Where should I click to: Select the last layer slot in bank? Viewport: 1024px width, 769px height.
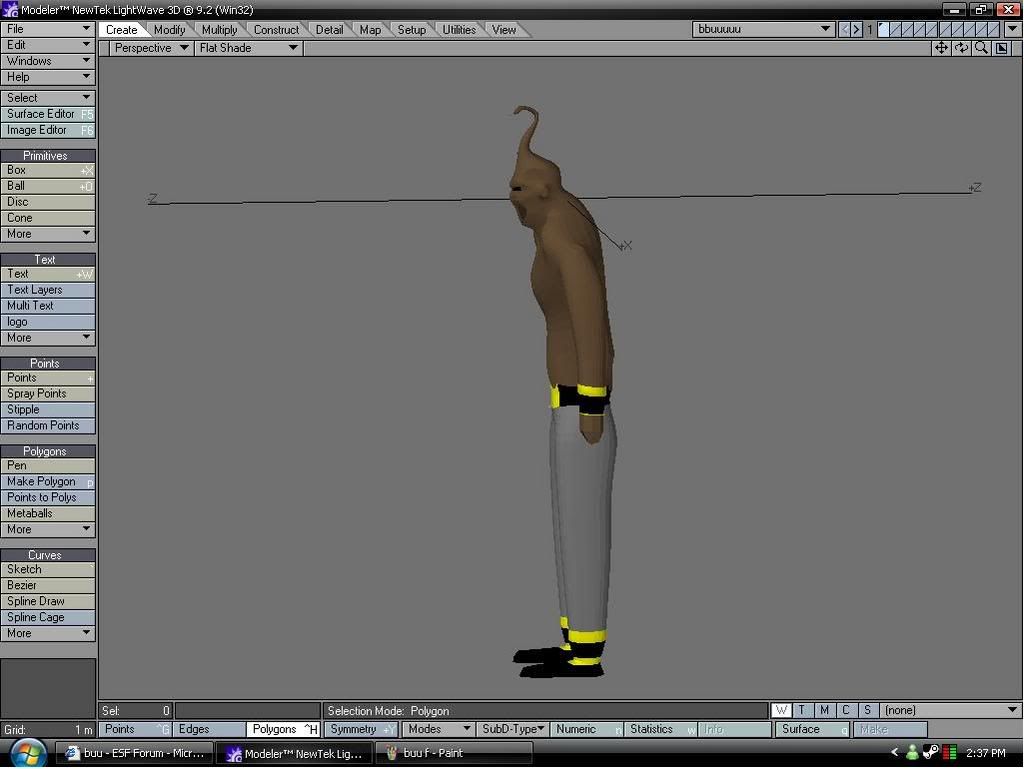(993, 29)
